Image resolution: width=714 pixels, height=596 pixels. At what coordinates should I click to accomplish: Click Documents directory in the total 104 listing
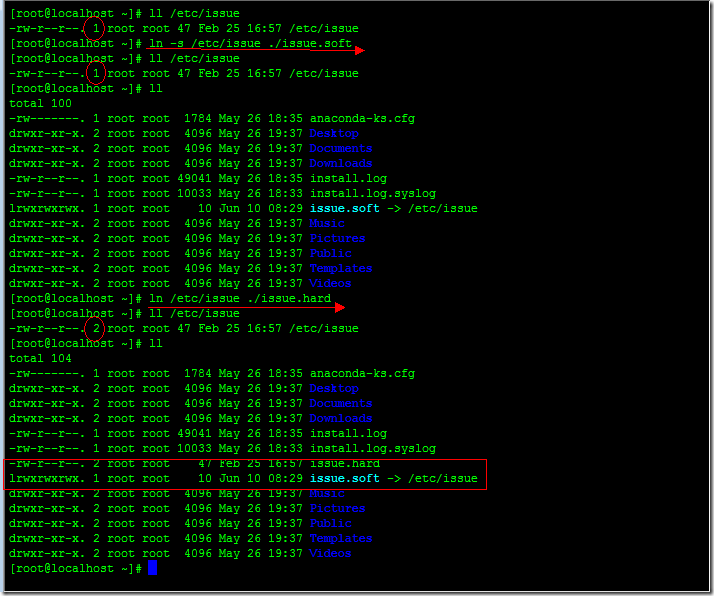pos(341,404)
